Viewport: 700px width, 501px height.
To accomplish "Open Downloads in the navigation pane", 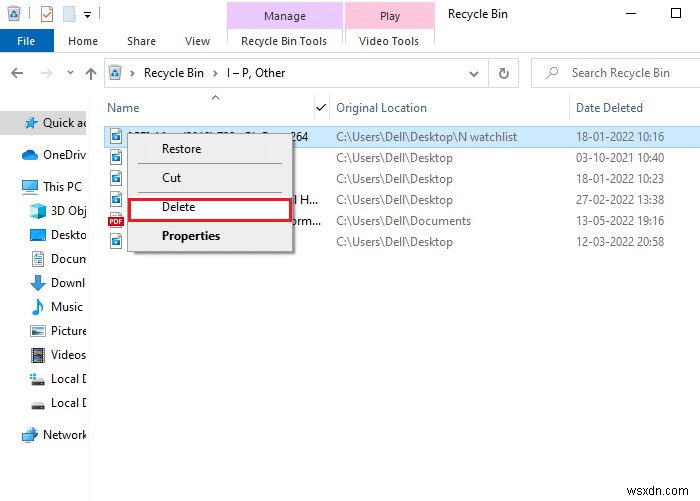I will pos(58,283).
